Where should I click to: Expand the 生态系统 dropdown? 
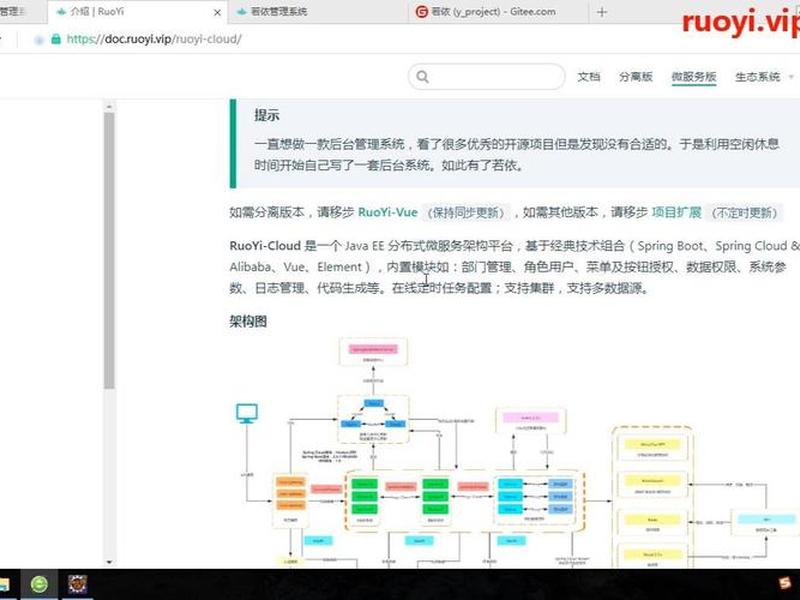(764, 77)
